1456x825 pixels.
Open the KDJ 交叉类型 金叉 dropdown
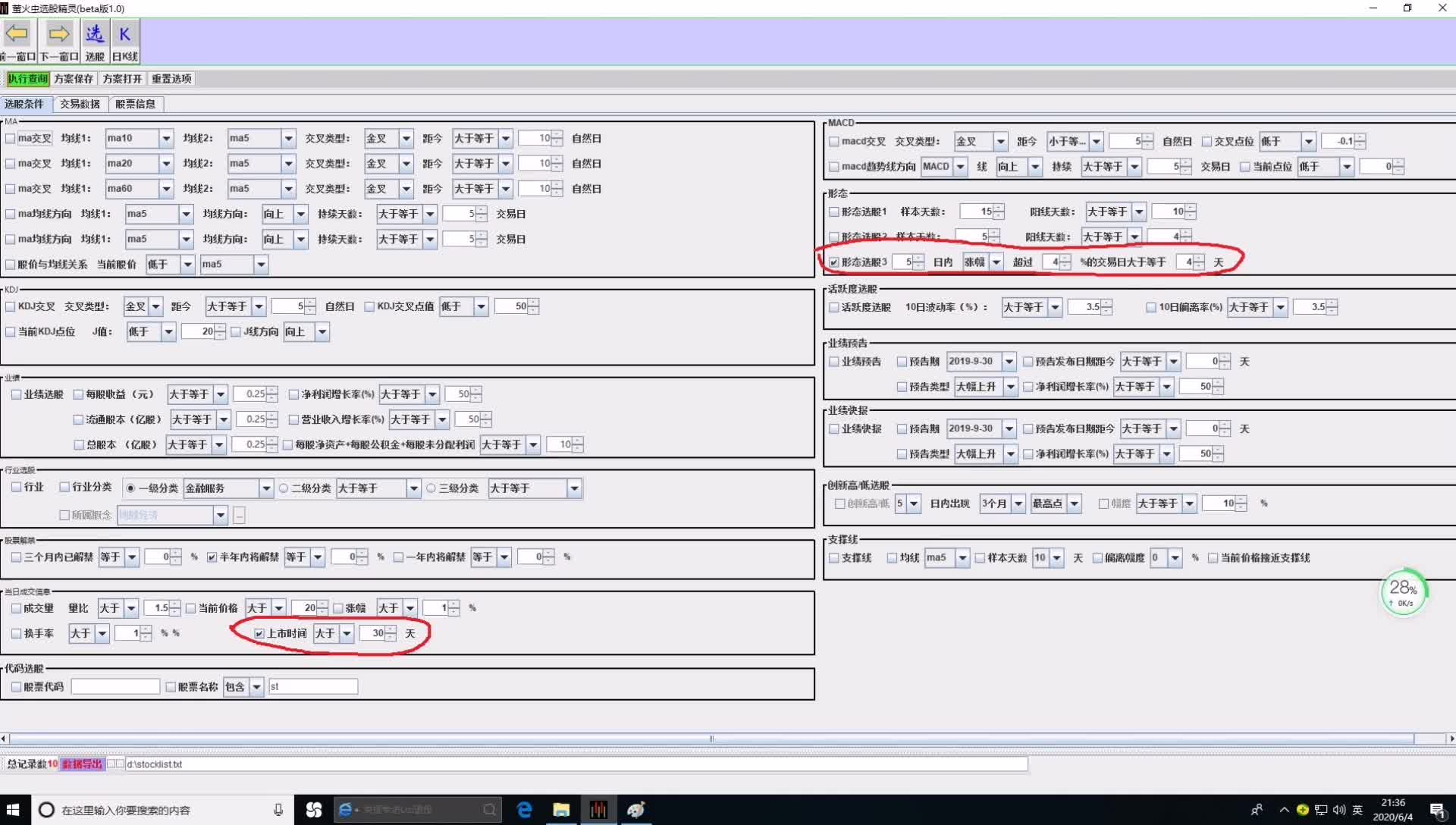coord(155,307)
